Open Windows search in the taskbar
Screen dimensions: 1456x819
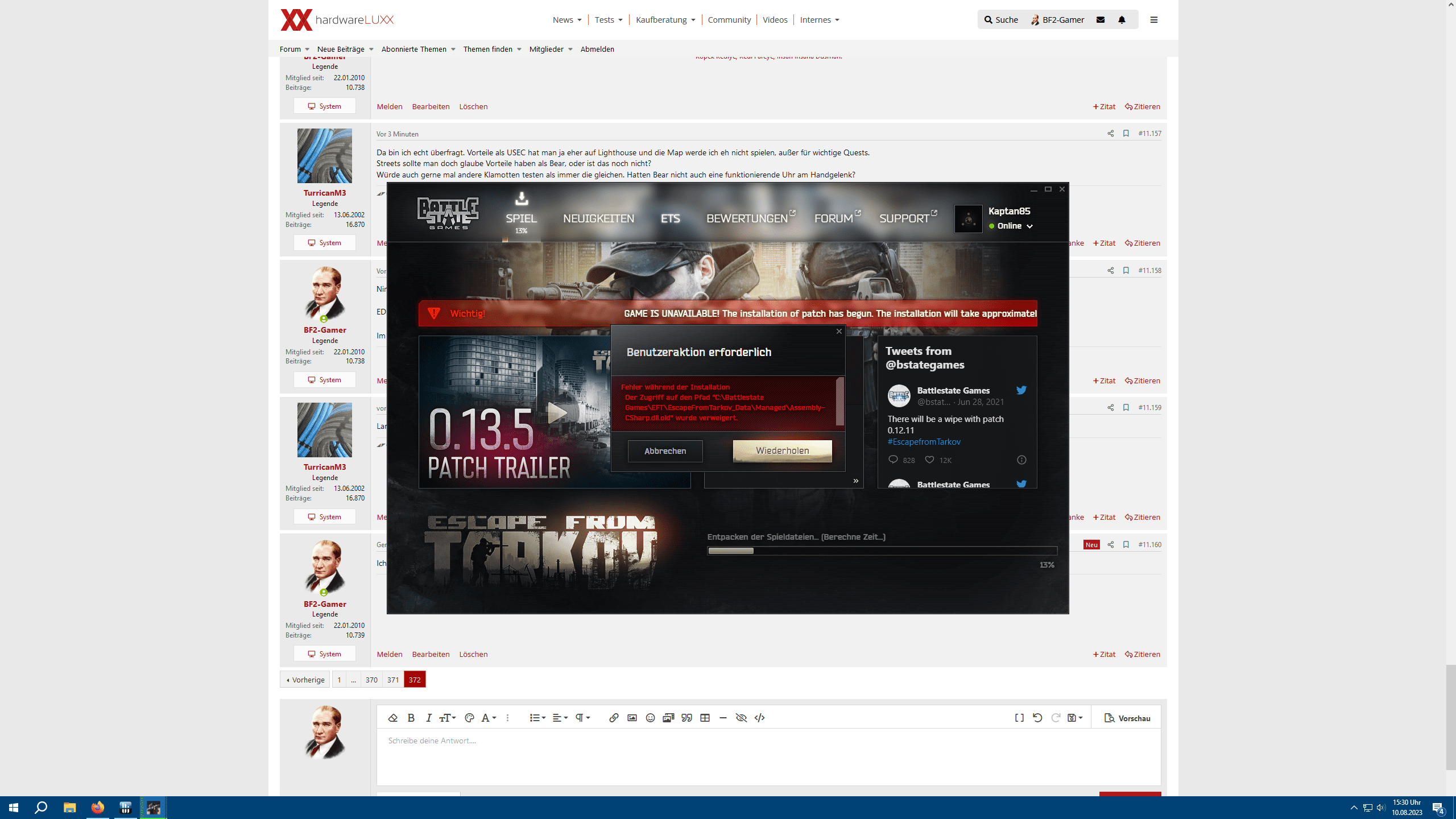click(41, 807)
